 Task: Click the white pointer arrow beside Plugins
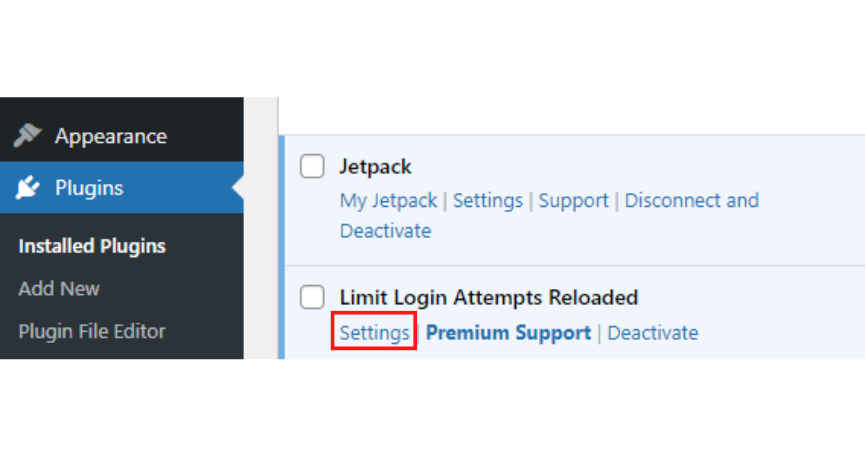click(238, 187)
